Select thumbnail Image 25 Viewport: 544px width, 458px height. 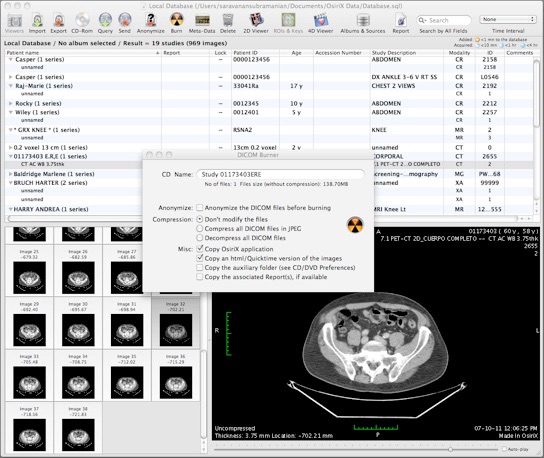click(29, 271)
